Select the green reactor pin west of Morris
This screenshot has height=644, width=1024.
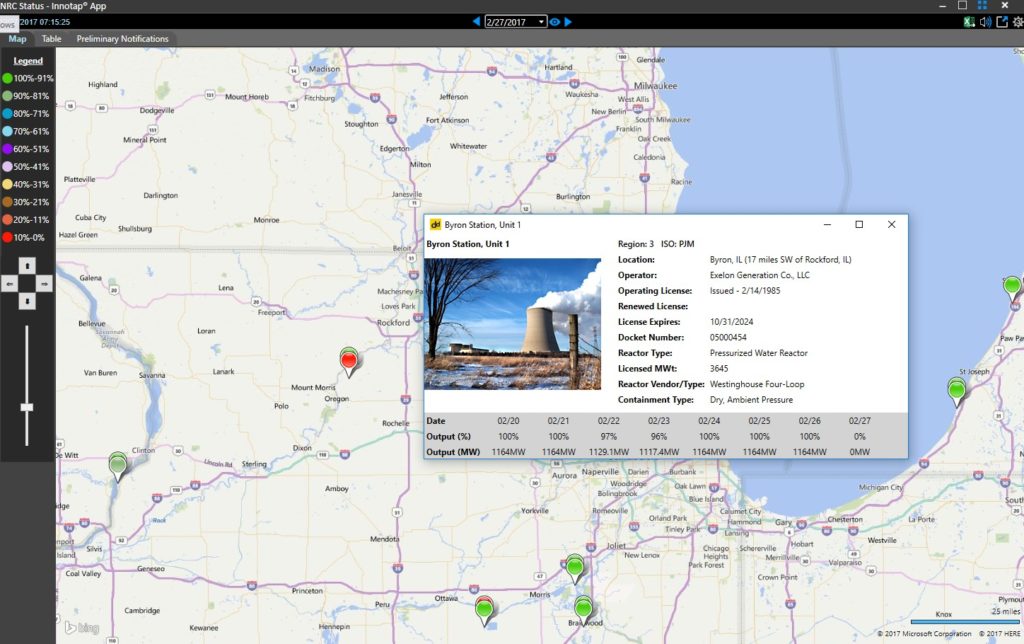pos(484,610)
